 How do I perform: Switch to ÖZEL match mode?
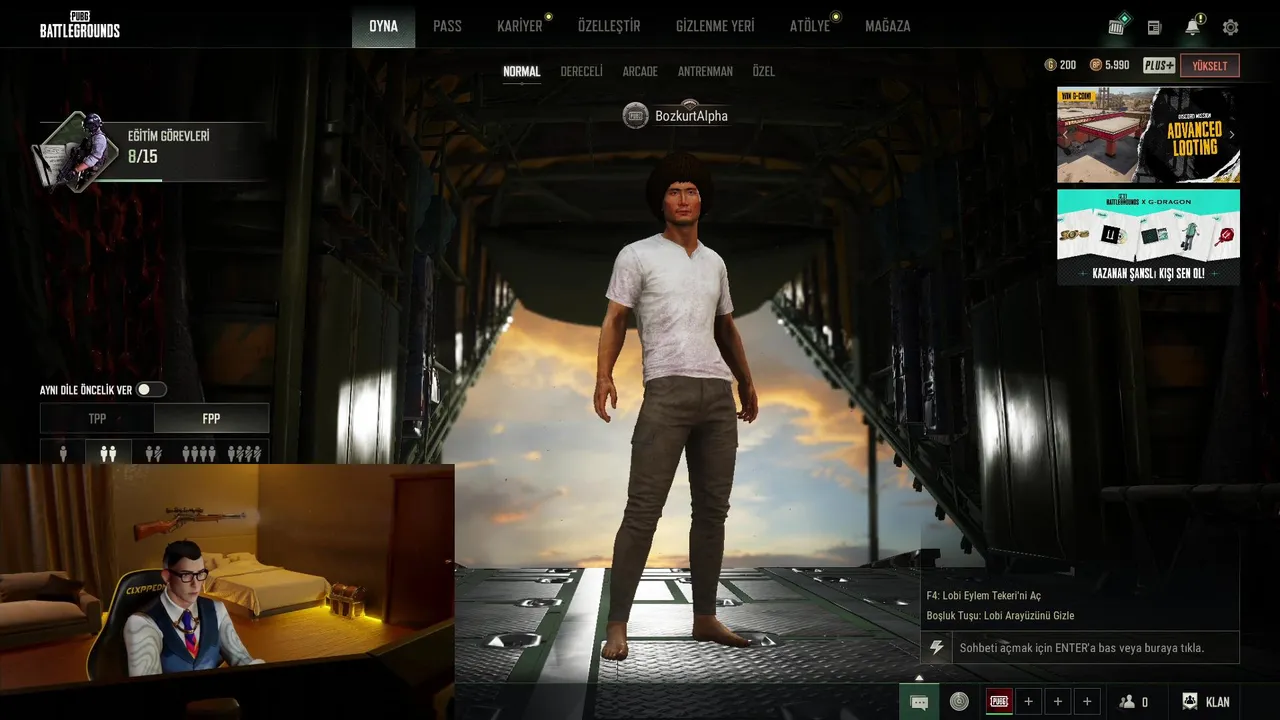[x=763, y=72]
